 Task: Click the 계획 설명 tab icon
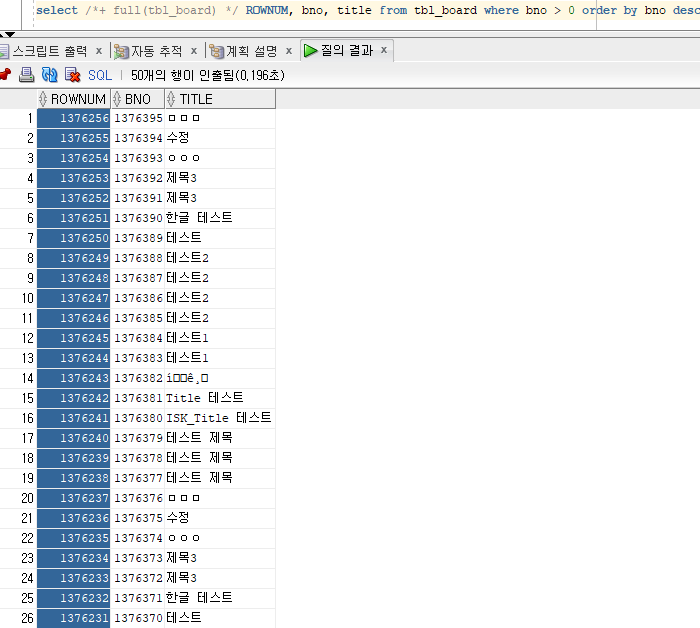pyautogui.click(x=217, y=52)
